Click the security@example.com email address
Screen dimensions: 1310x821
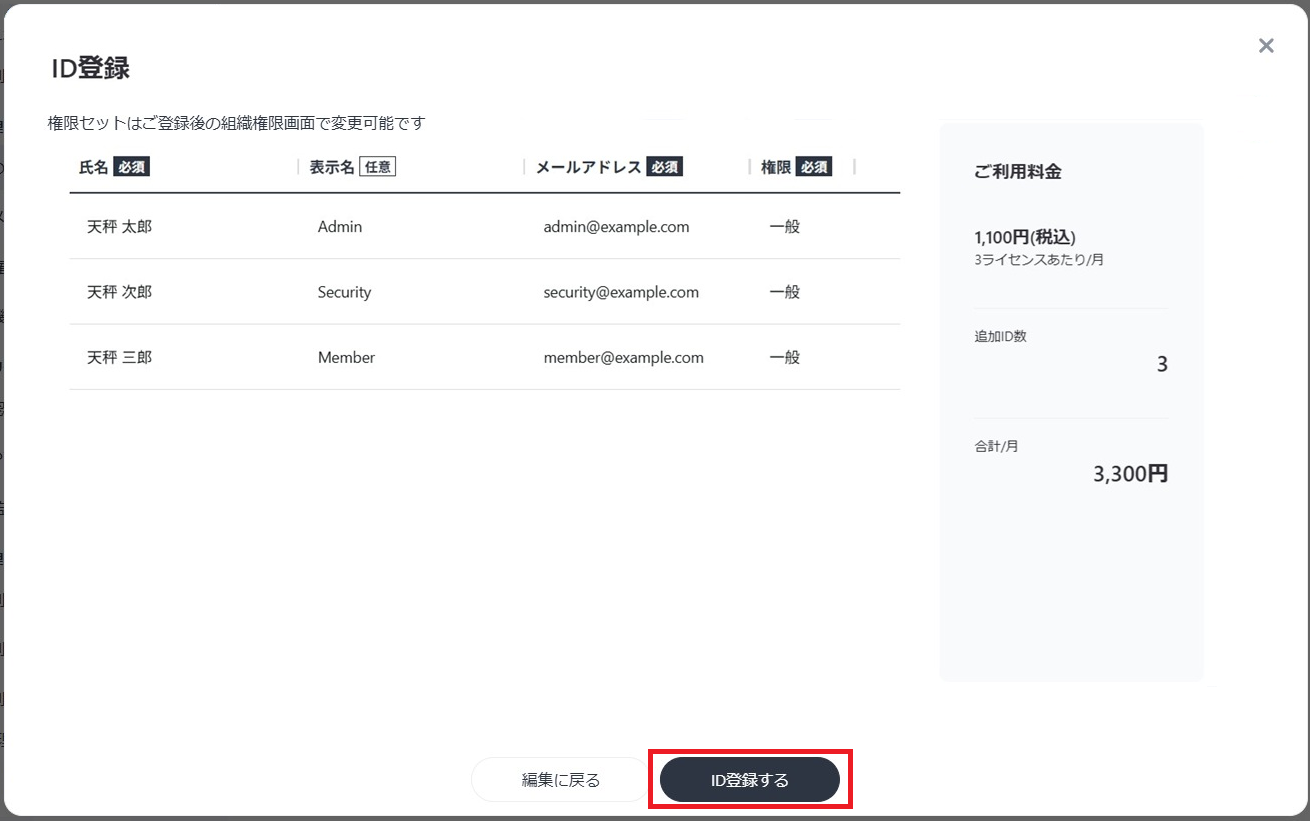click(621, 292)
